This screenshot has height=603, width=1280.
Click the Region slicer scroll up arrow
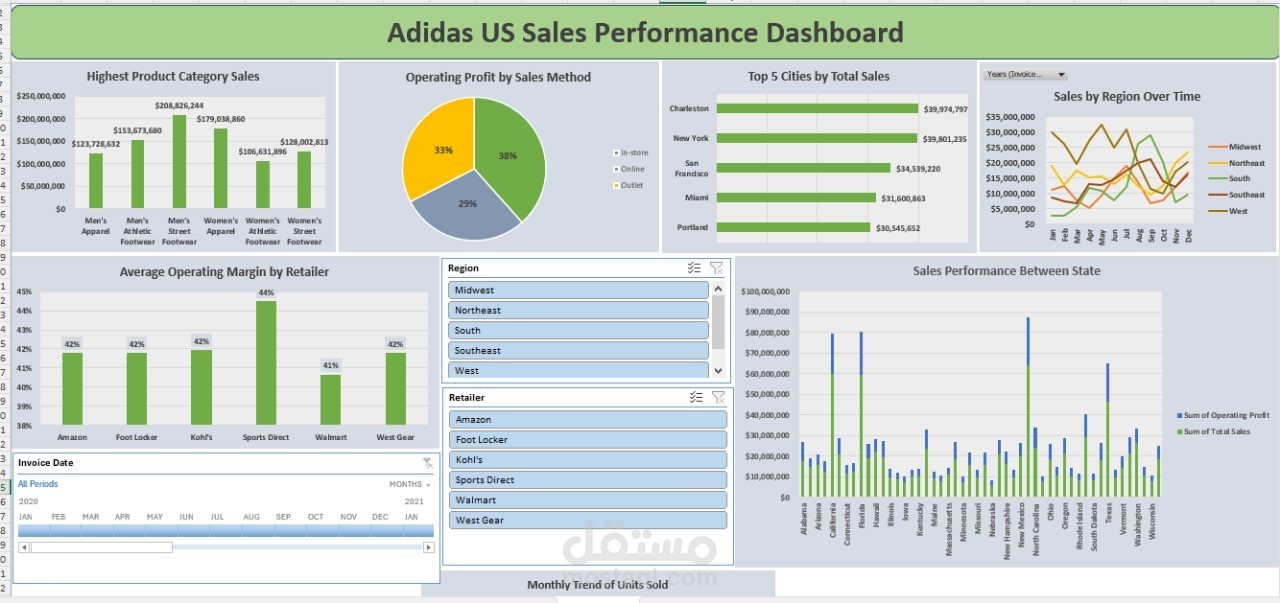717,289
